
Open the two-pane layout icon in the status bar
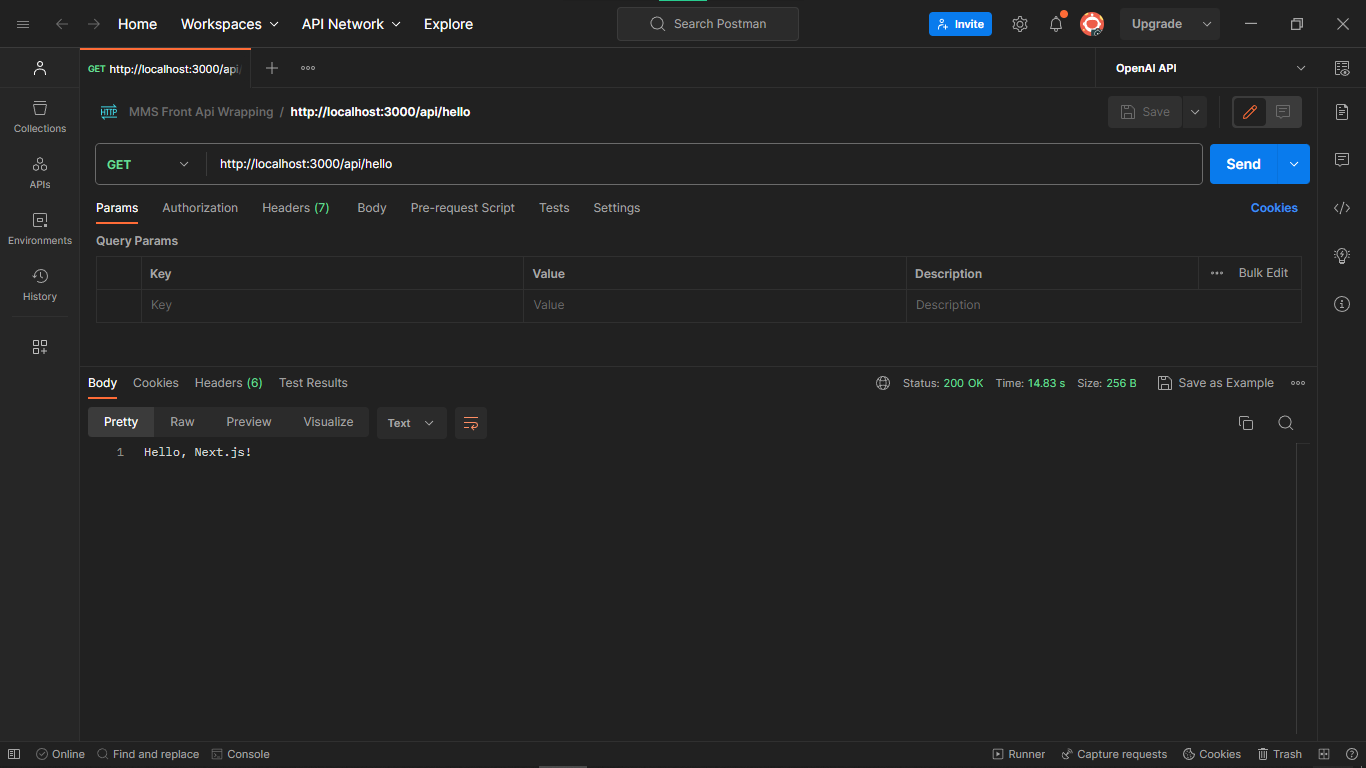click(1324, 754)
